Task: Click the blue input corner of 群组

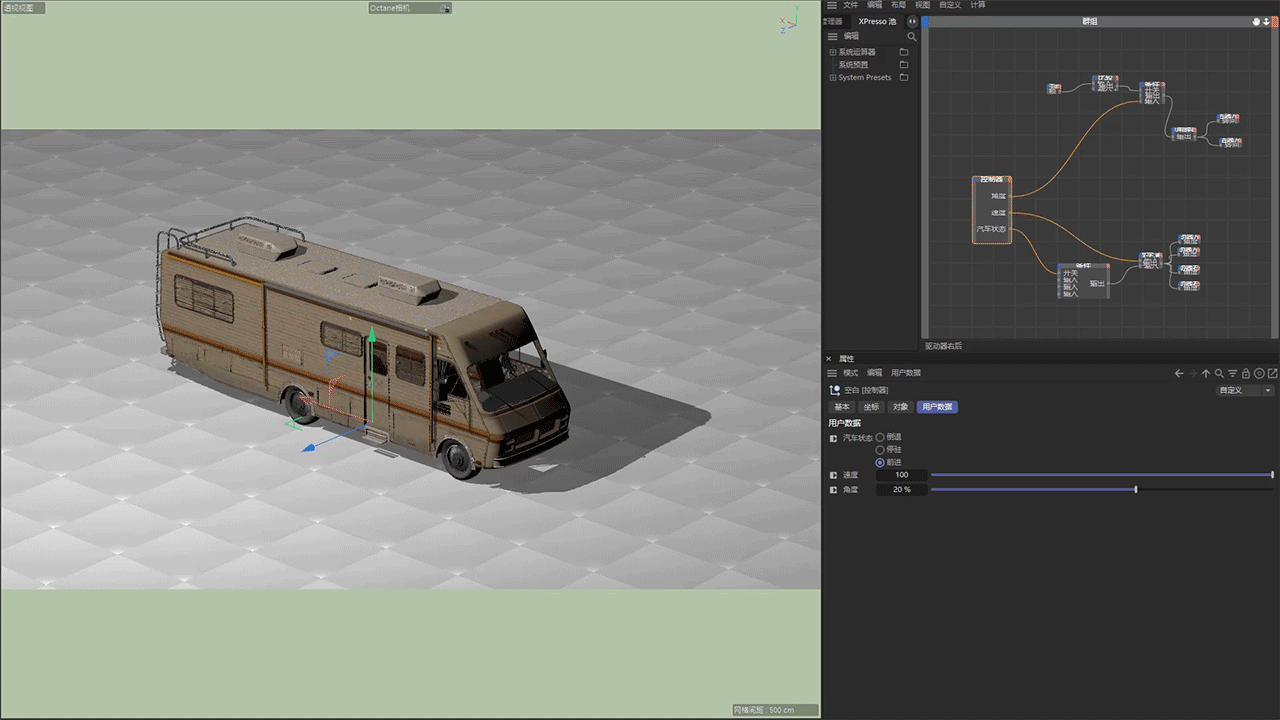Action: tap(925, 21)
